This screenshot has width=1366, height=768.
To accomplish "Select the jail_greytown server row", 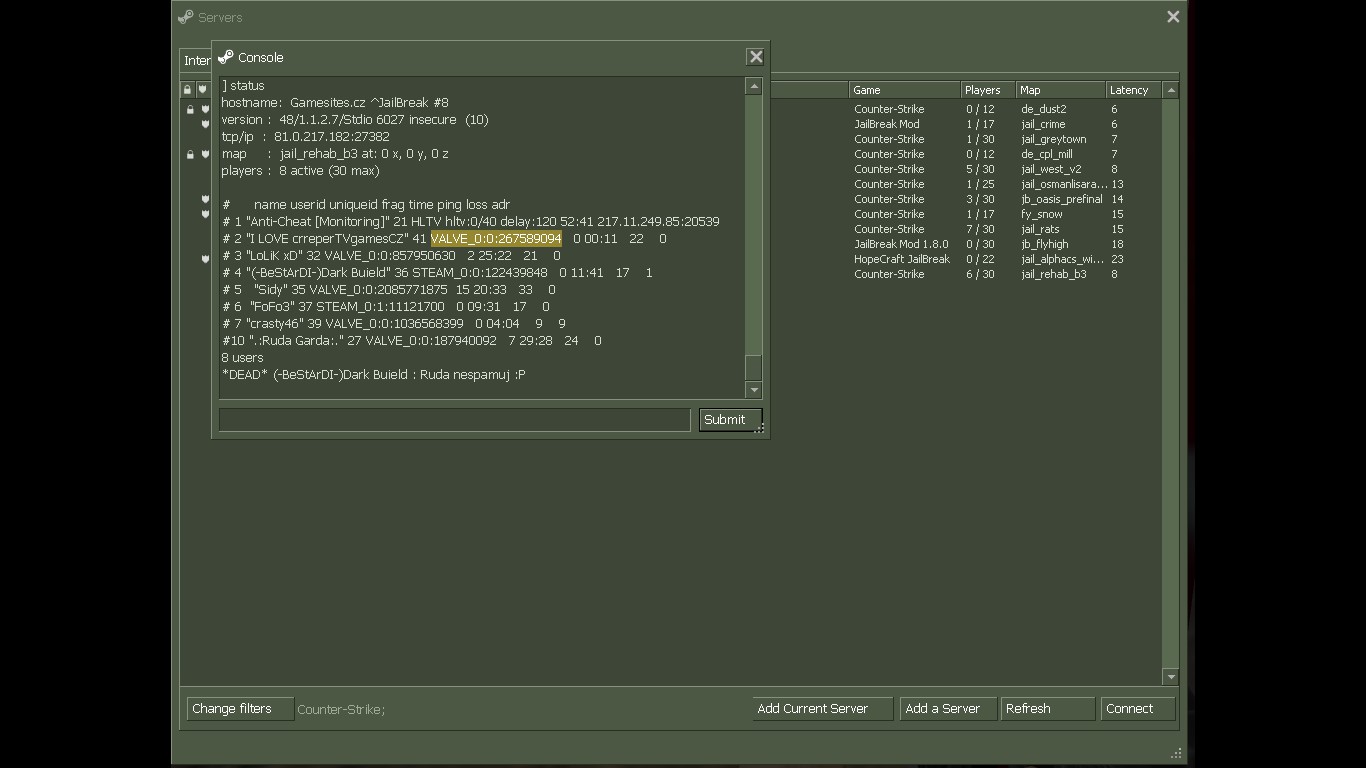I will [x=671, y=139].
